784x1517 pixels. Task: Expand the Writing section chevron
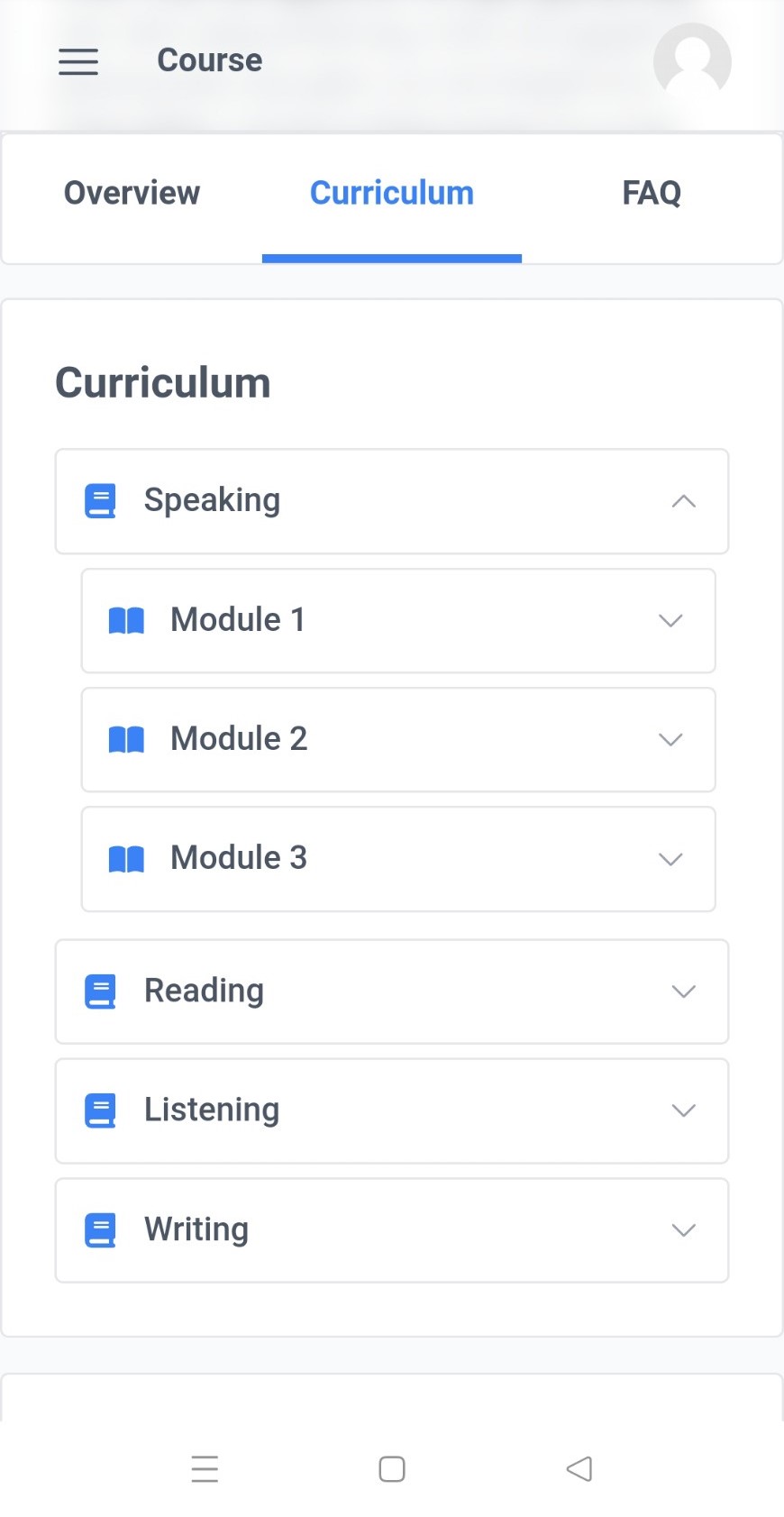click(x=683, y=1229)
